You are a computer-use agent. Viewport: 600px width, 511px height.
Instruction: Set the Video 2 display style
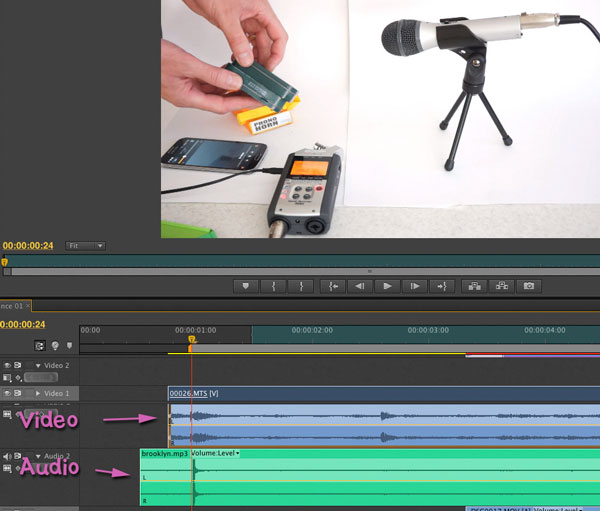[x=7, y=378]
